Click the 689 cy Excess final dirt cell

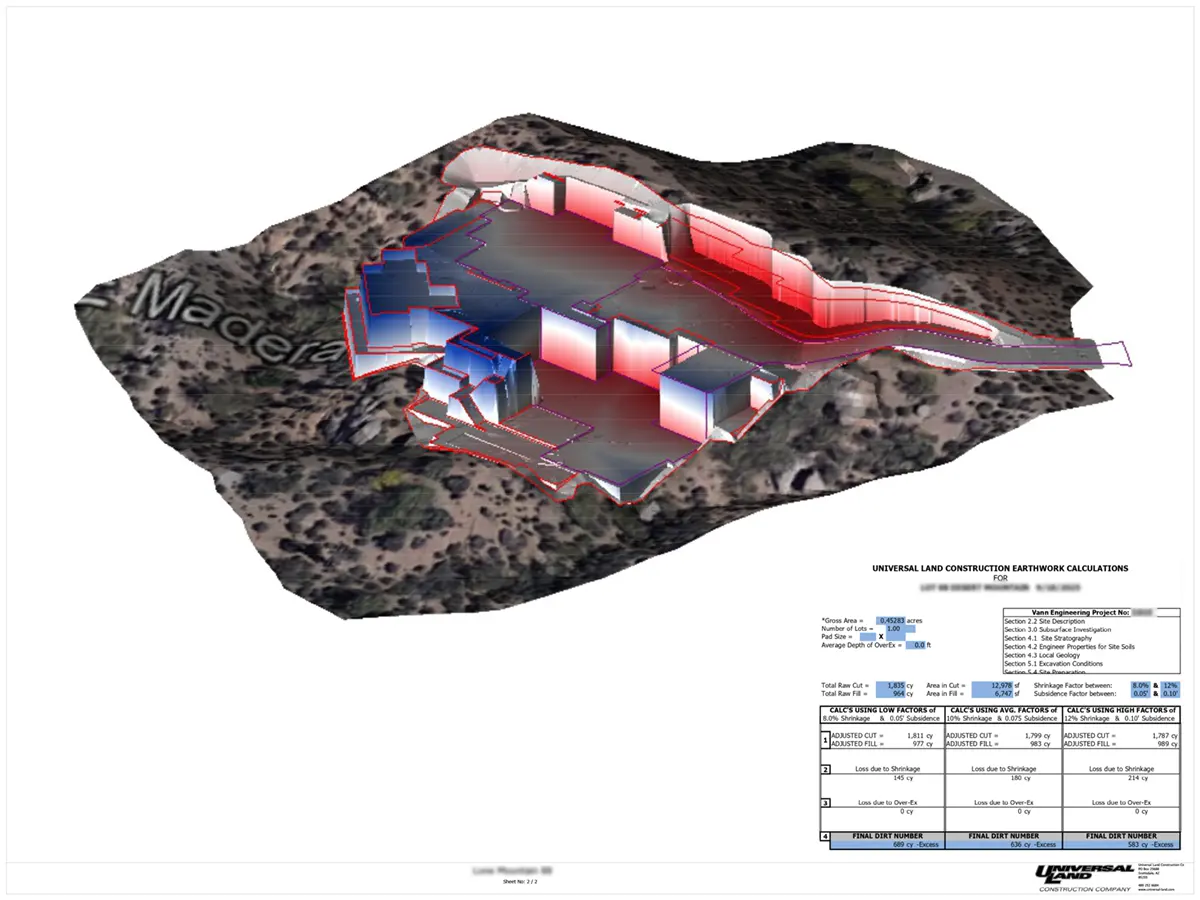[887, 845]
